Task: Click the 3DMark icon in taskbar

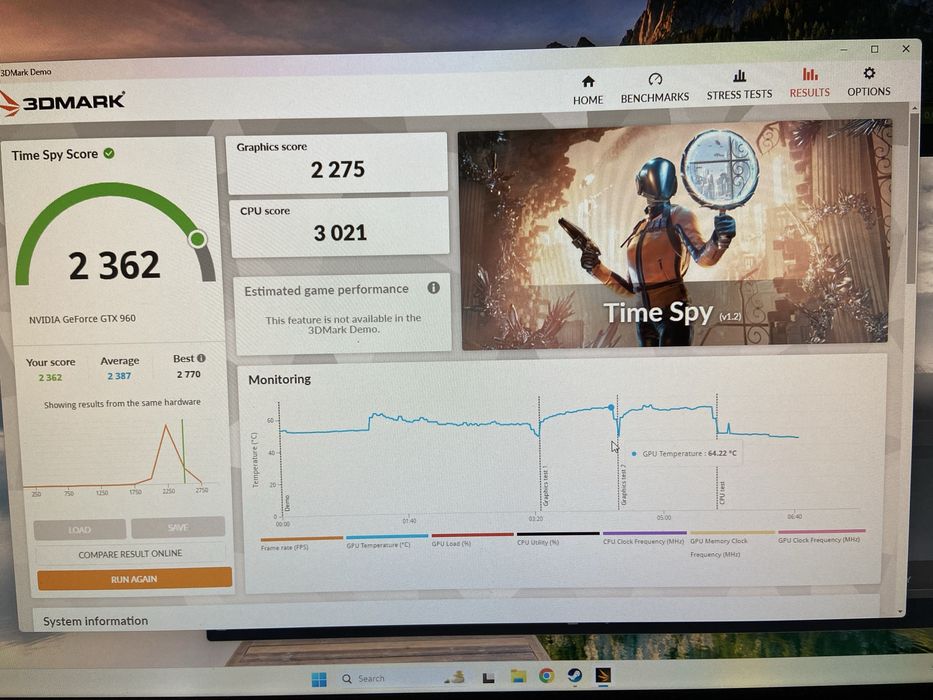Action: click(x=603, y=675)
